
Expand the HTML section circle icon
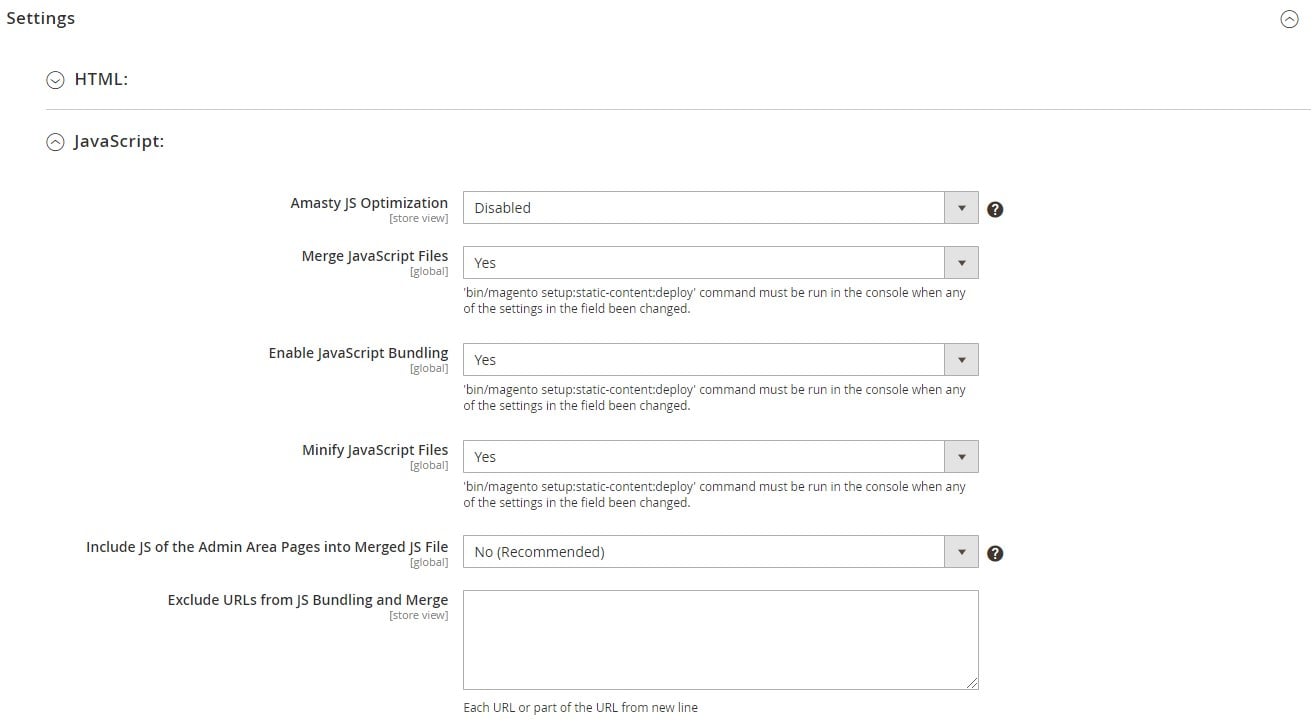55,79
